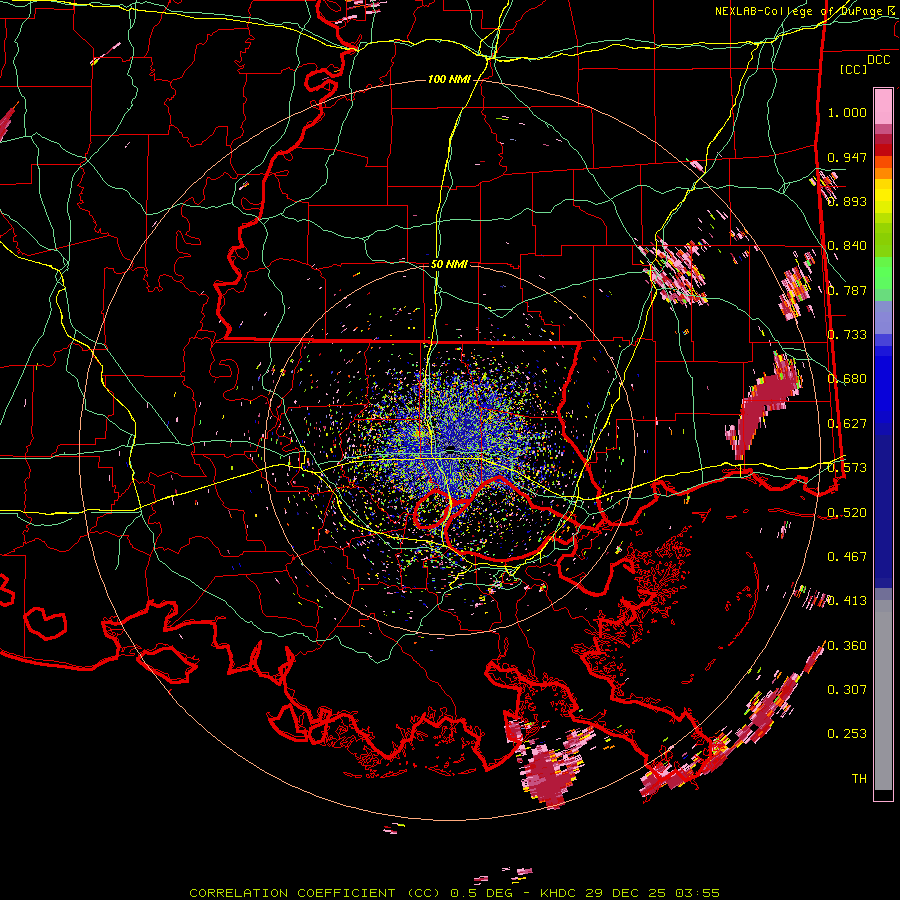This screenshot has width=900, height=900.
Task: Click the [CC] units label
Action: tap(854, 69)
